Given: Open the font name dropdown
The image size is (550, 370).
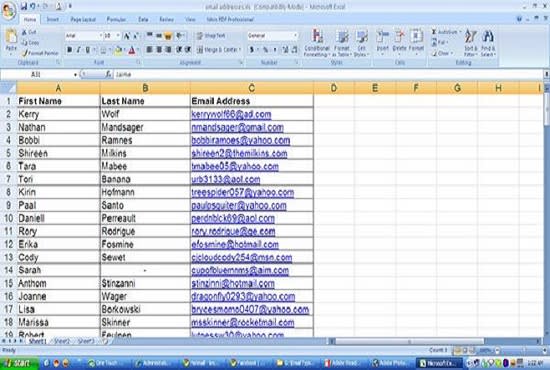Looking at the screenshot, I should (101, 36).
